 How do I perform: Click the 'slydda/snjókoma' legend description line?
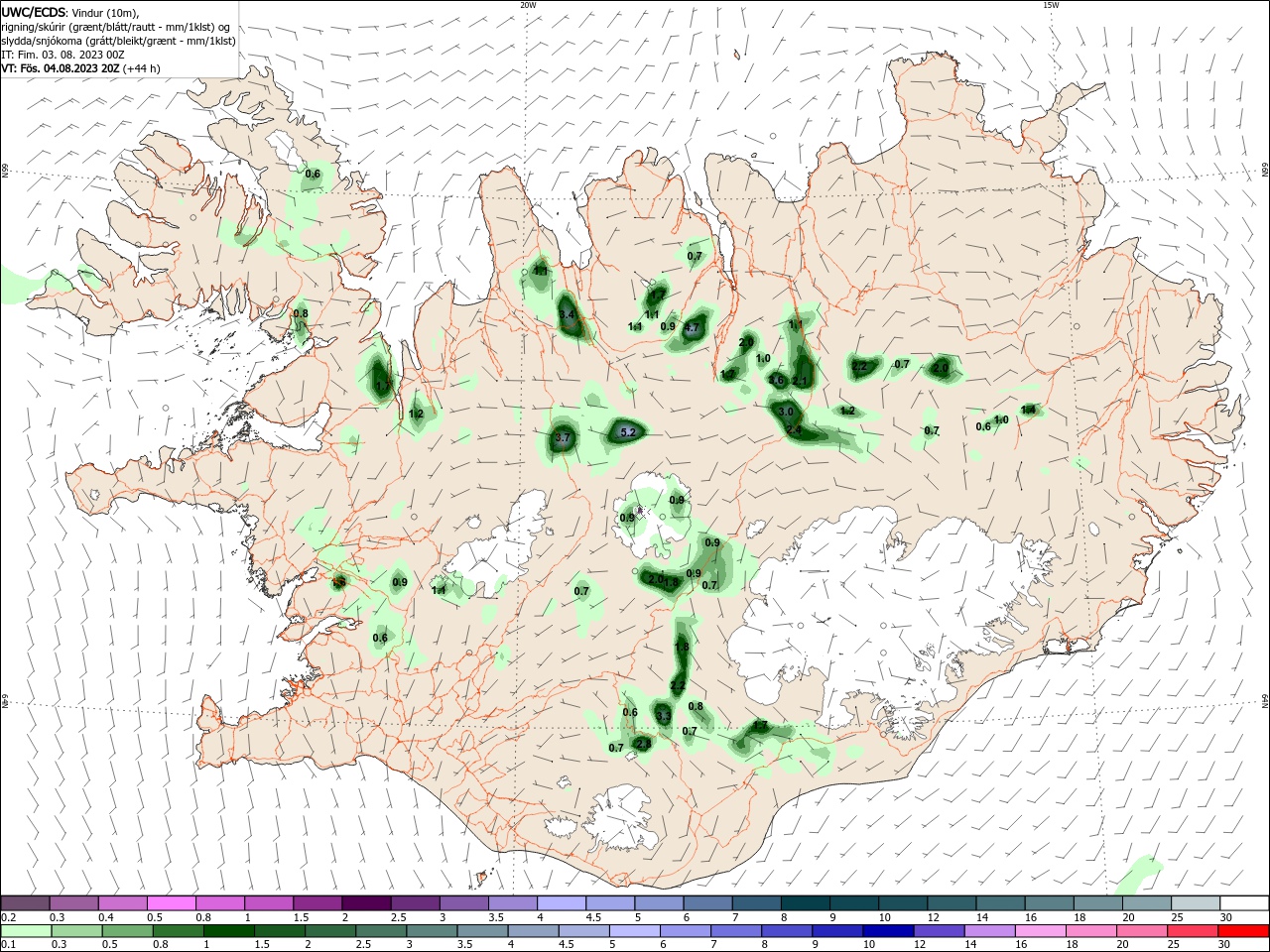(x=118, y=41)
